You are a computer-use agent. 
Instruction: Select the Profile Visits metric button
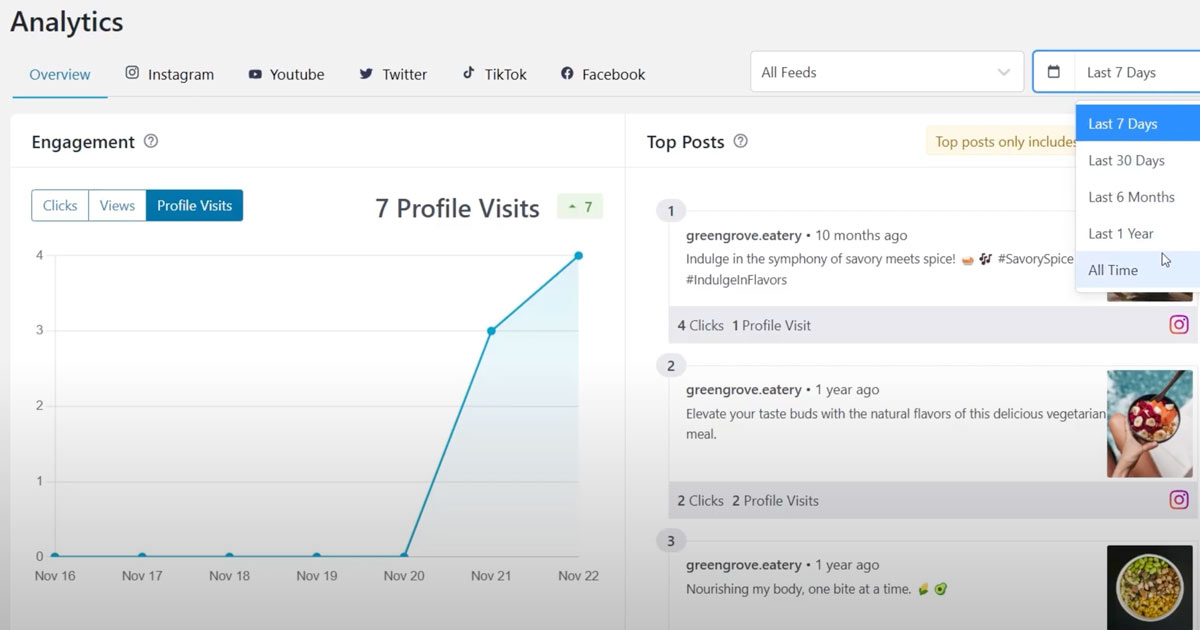pos(194,206)
